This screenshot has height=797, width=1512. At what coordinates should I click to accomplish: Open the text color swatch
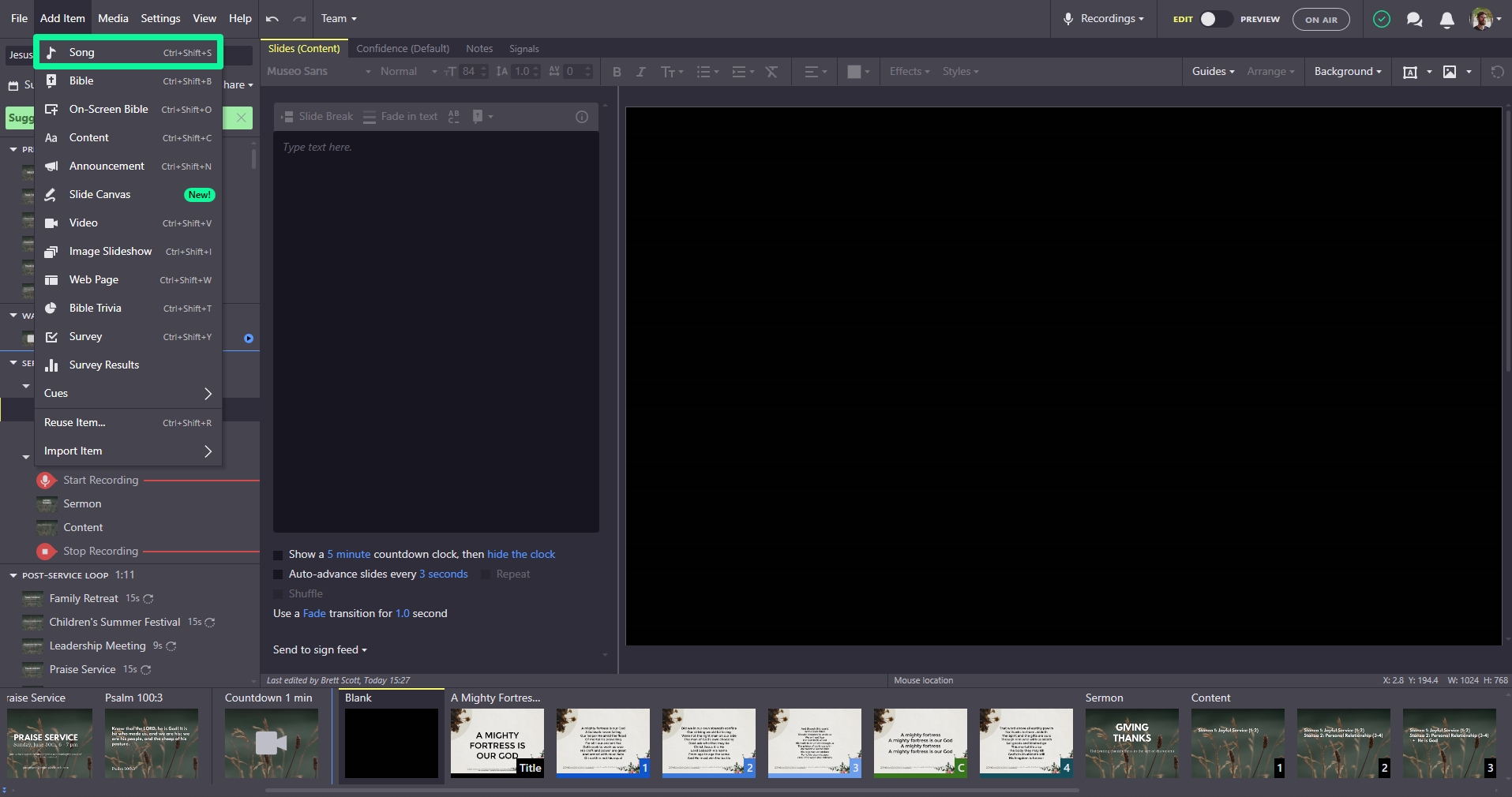click(854, 72)
